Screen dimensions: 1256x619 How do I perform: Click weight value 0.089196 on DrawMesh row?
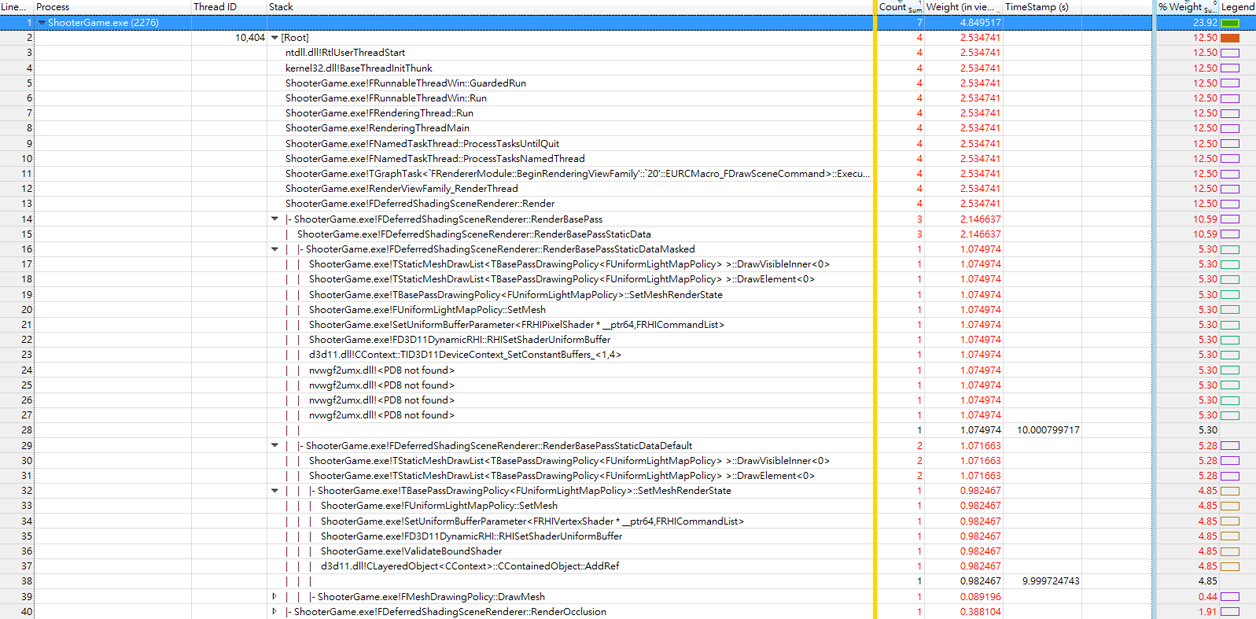click(x=981, y=596)
